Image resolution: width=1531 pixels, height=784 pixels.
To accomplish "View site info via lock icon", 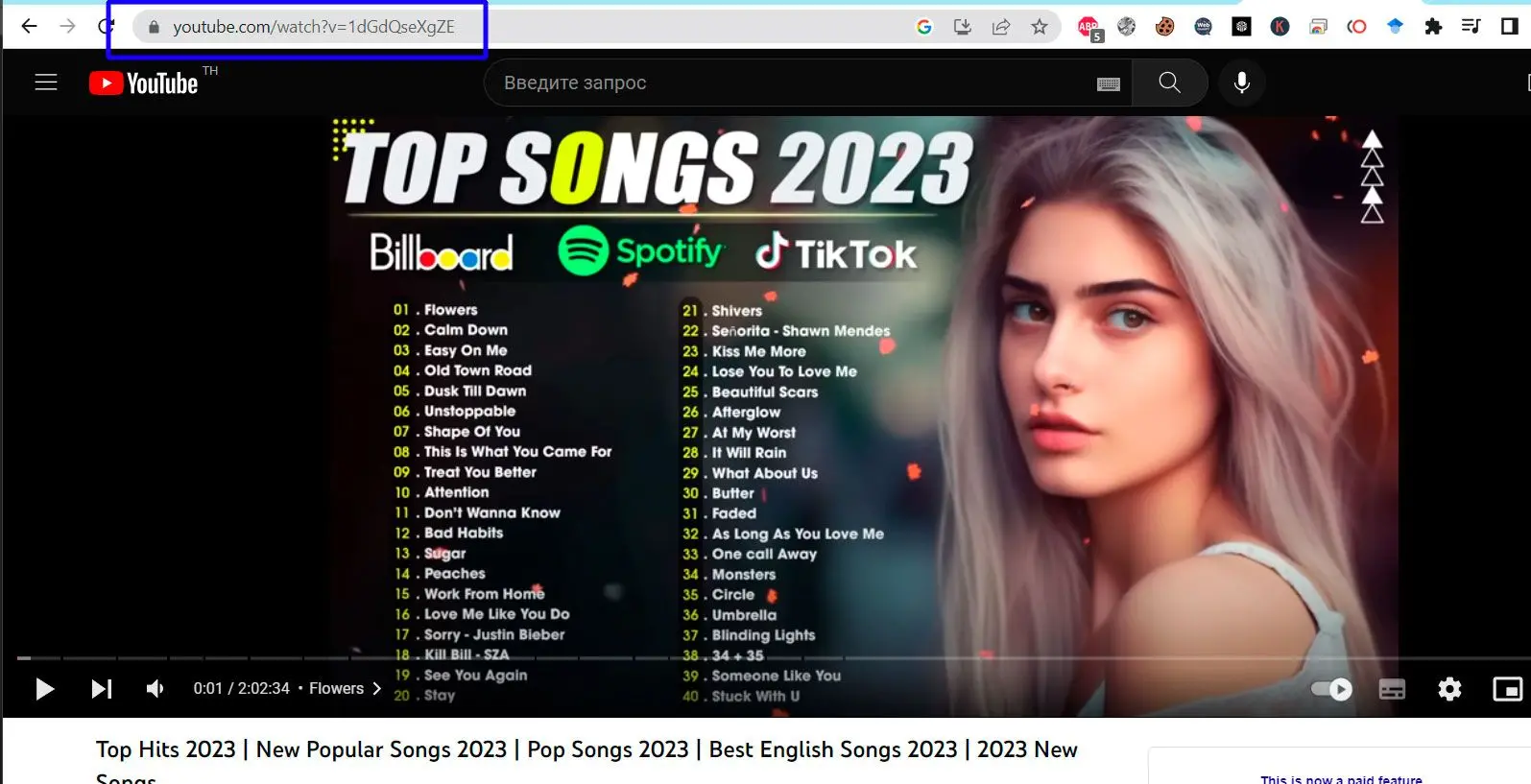I will tap(153, 27).
